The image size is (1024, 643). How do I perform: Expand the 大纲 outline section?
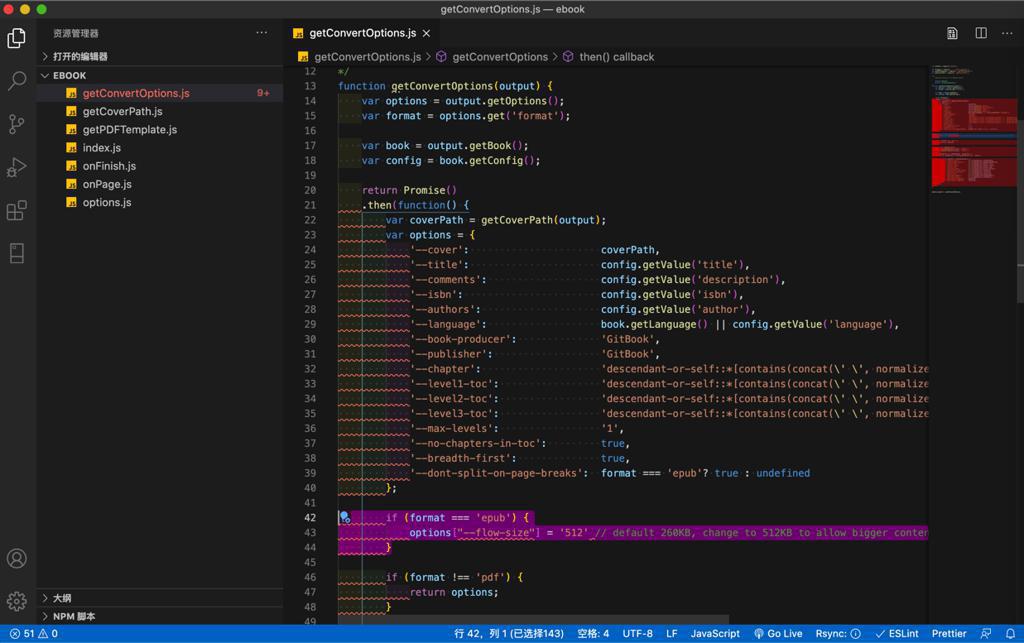(x=61, y=598)
